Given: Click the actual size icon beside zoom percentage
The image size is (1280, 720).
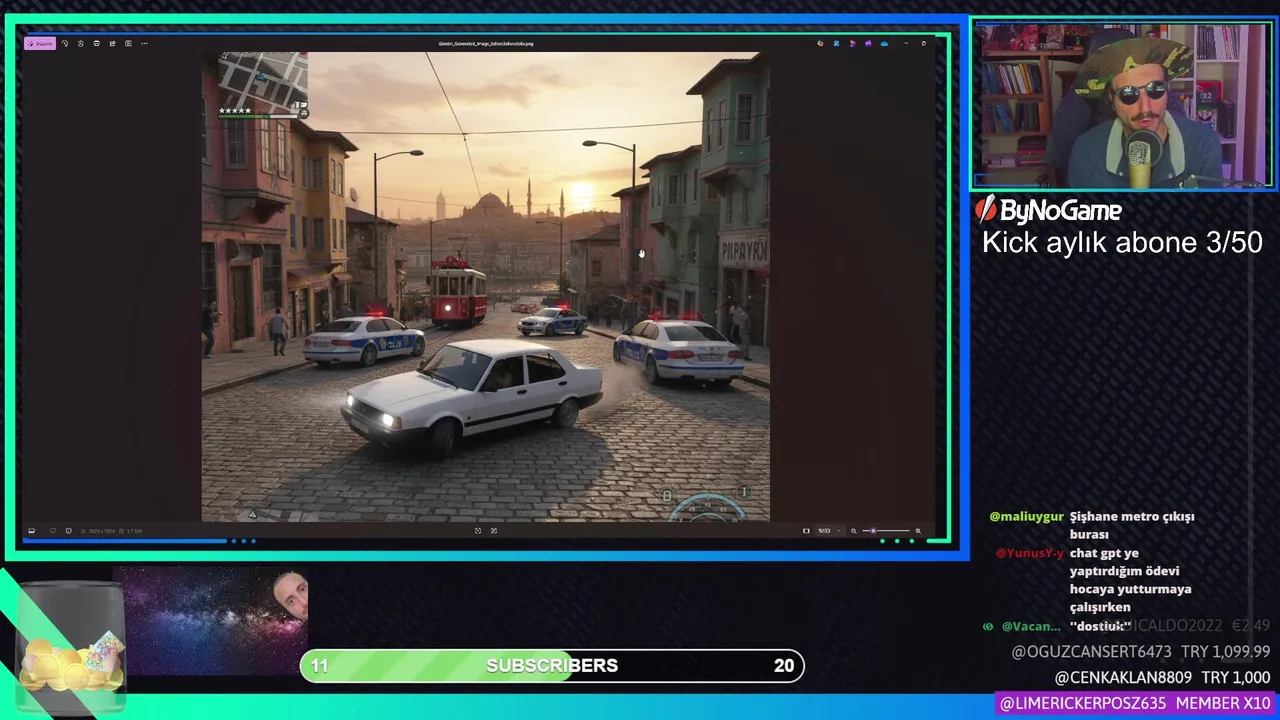Looking at the screenshot, I should tap(806, 531).
